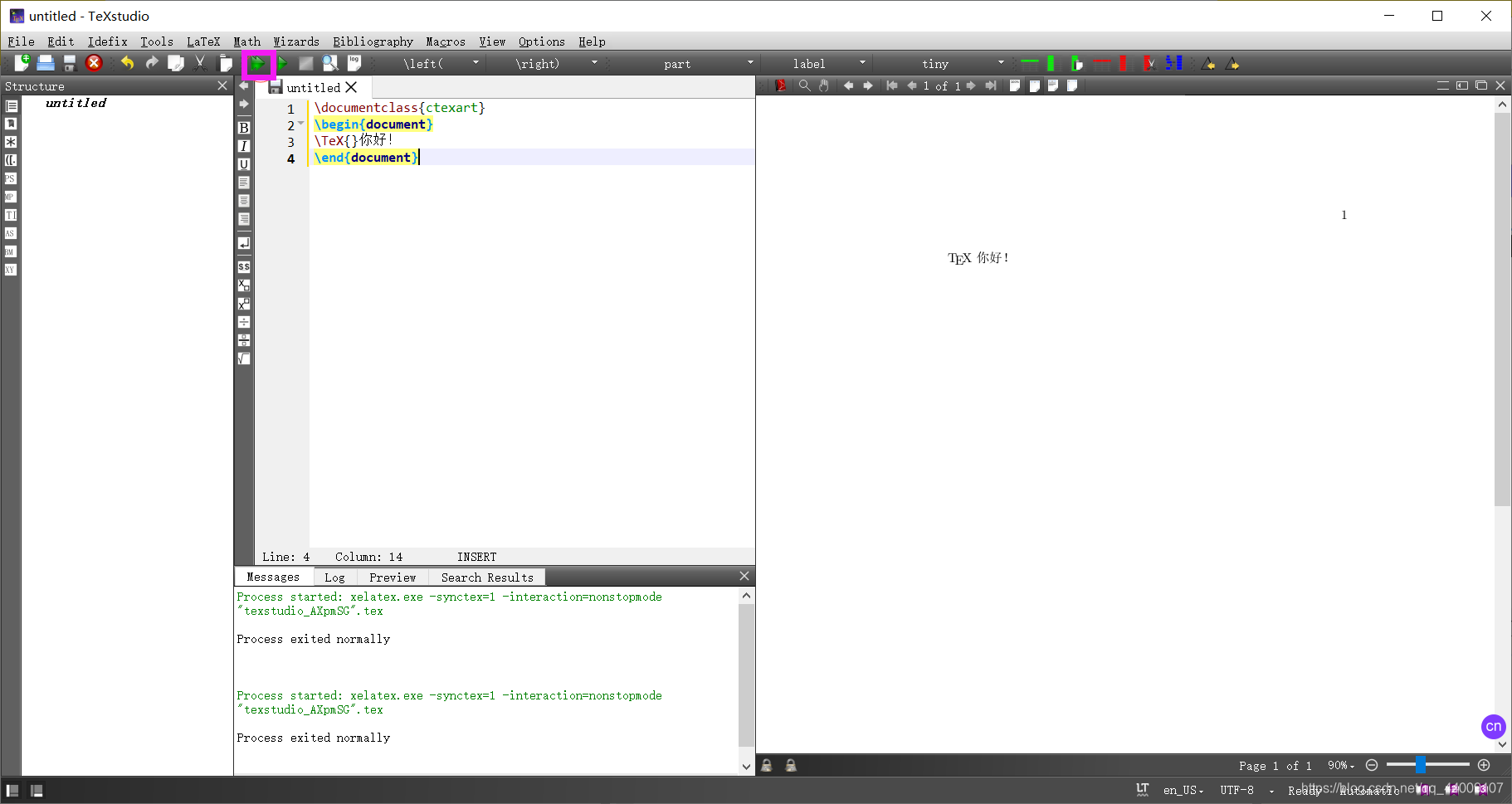The height and width of the screenshot is (804, 1512).
Task: Redo the last undone edit
Action: [152, 63]
